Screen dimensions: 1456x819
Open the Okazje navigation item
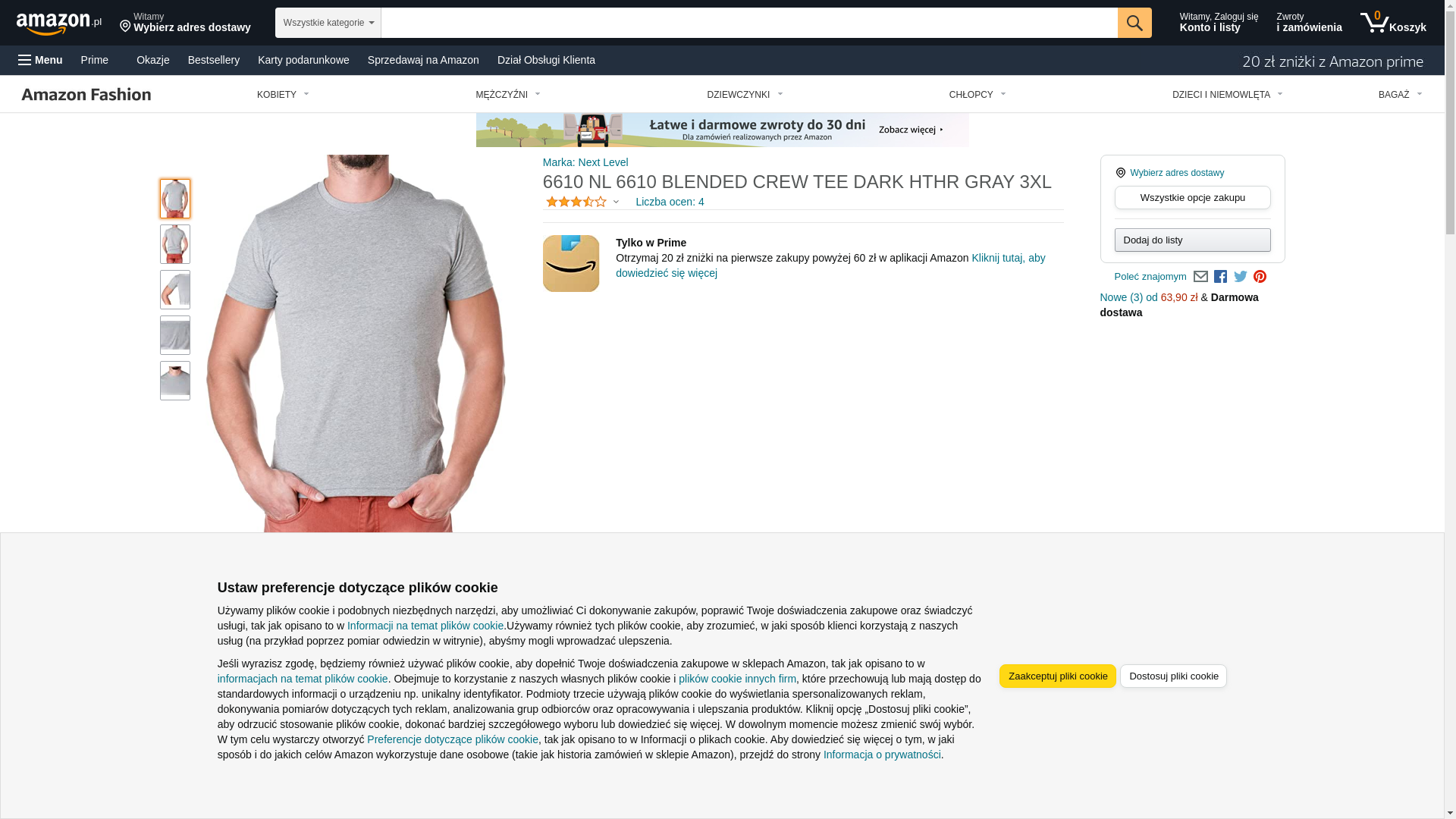(x=153, y=60)
